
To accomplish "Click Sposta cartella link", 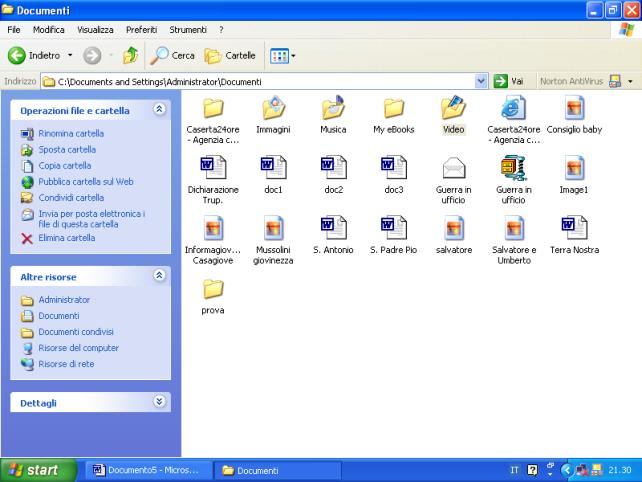I will point(67,149).
